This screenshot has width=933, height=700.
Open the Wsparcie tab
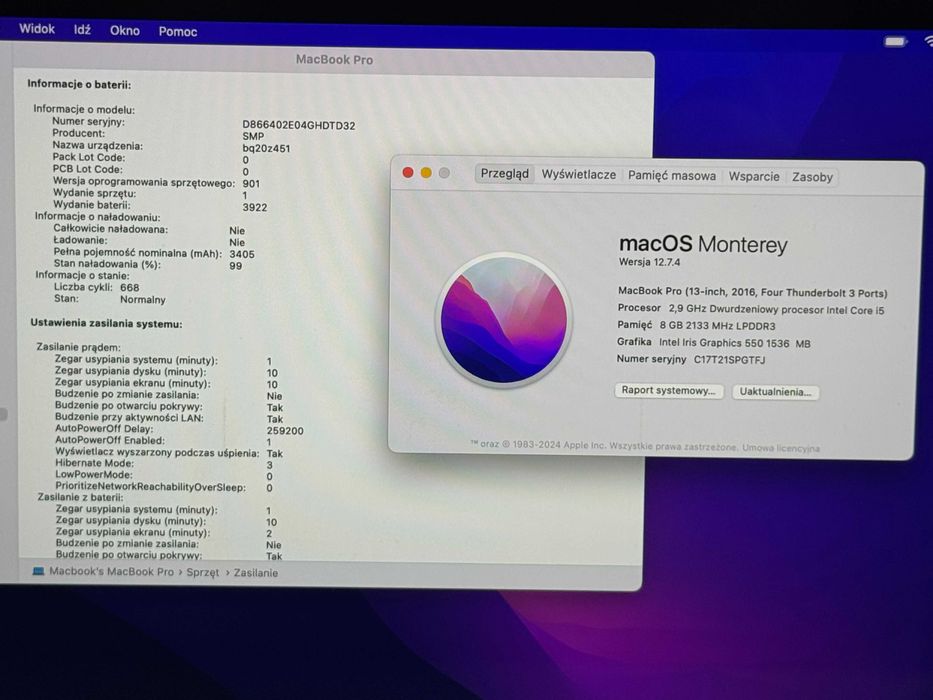point(754,176)
